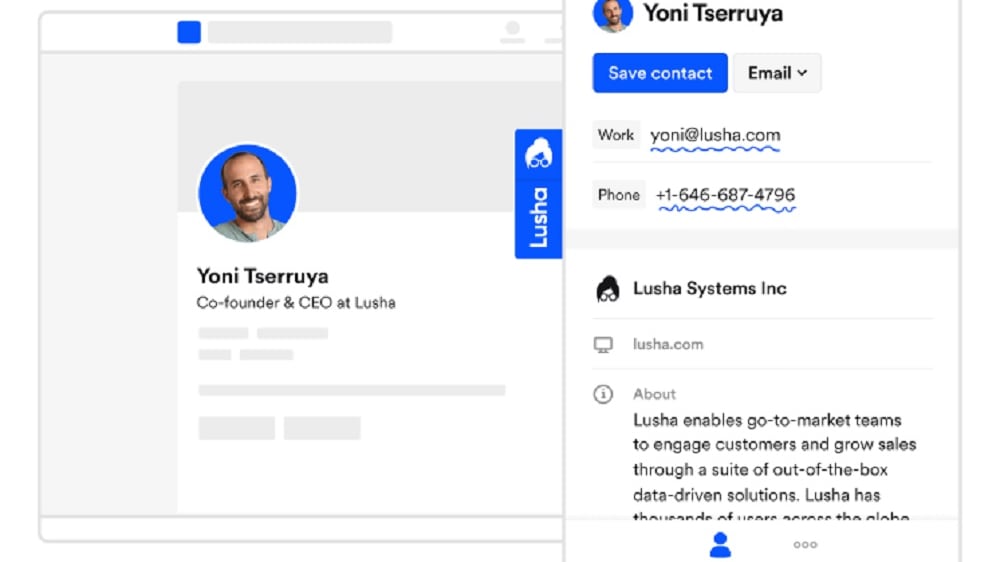Screen dimensions: 1000x562
Task: Click Yoni Tserruya's avatar in Lusha panel
Action: pyautogui.click(x=613, y=14)
